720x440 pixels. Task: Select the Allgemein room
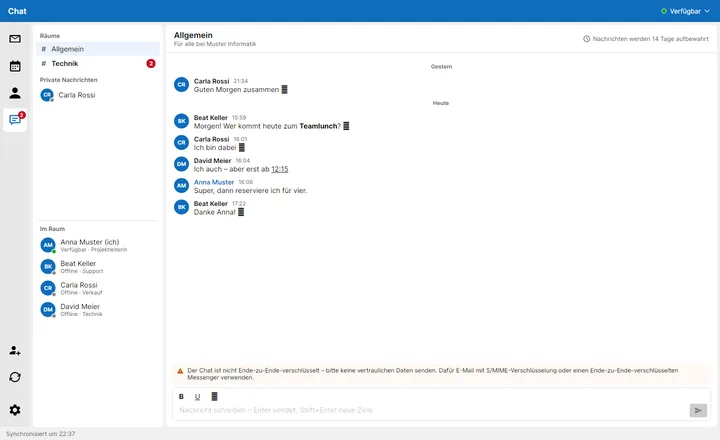tap(98, 49)
